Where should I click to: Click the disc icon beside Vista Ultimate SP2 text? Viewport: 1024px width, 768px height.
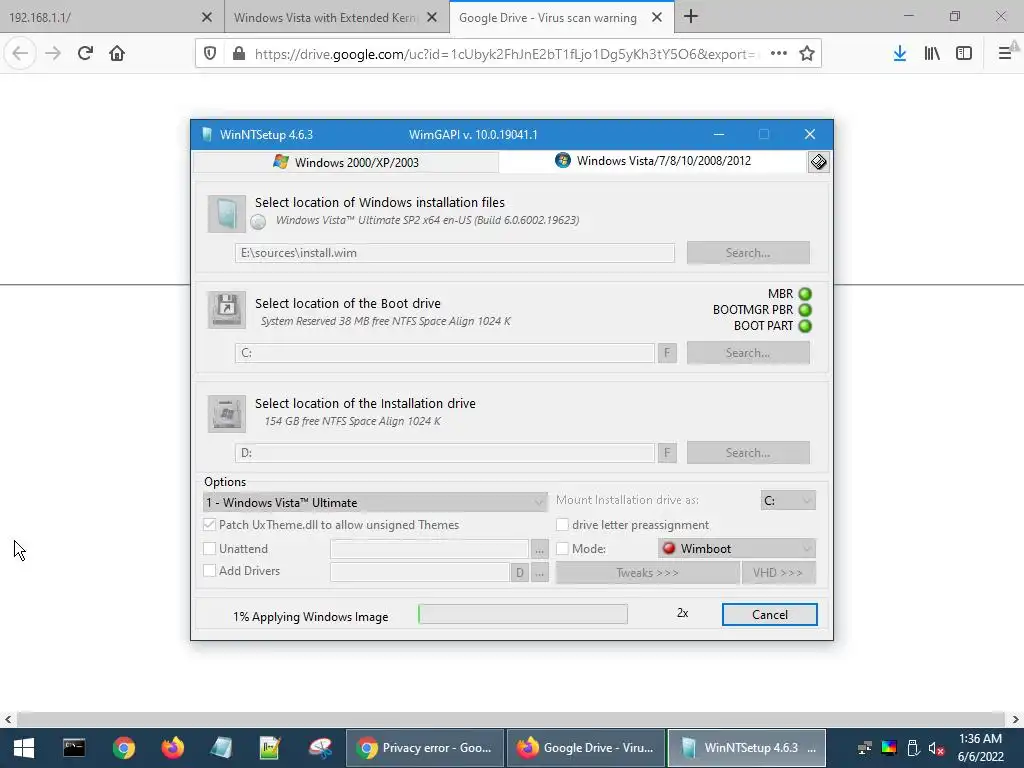[x=259, y=222]
